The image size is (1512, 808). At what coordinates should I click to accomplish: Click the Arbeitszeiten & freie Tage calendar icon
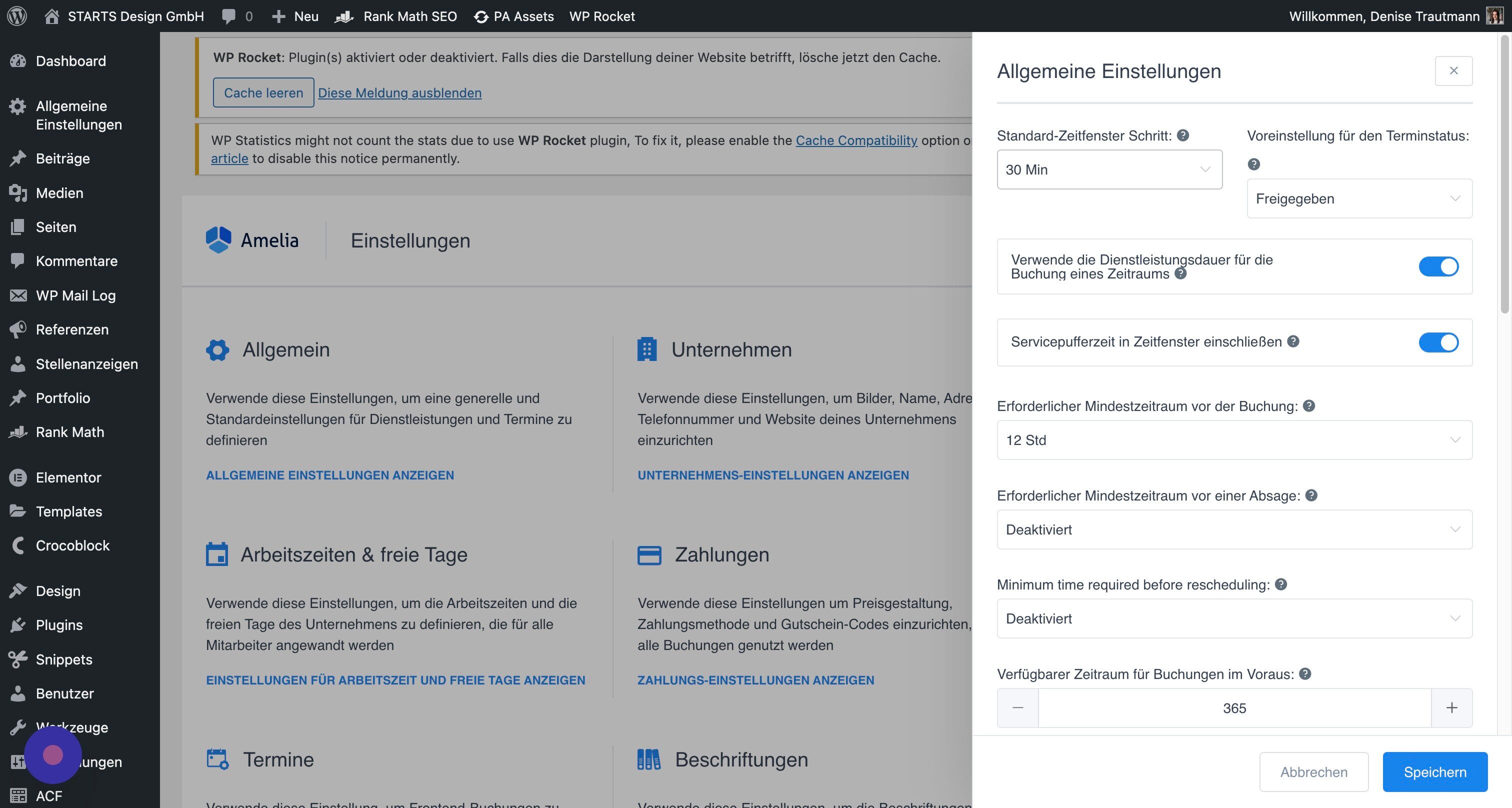coord(216,554)
